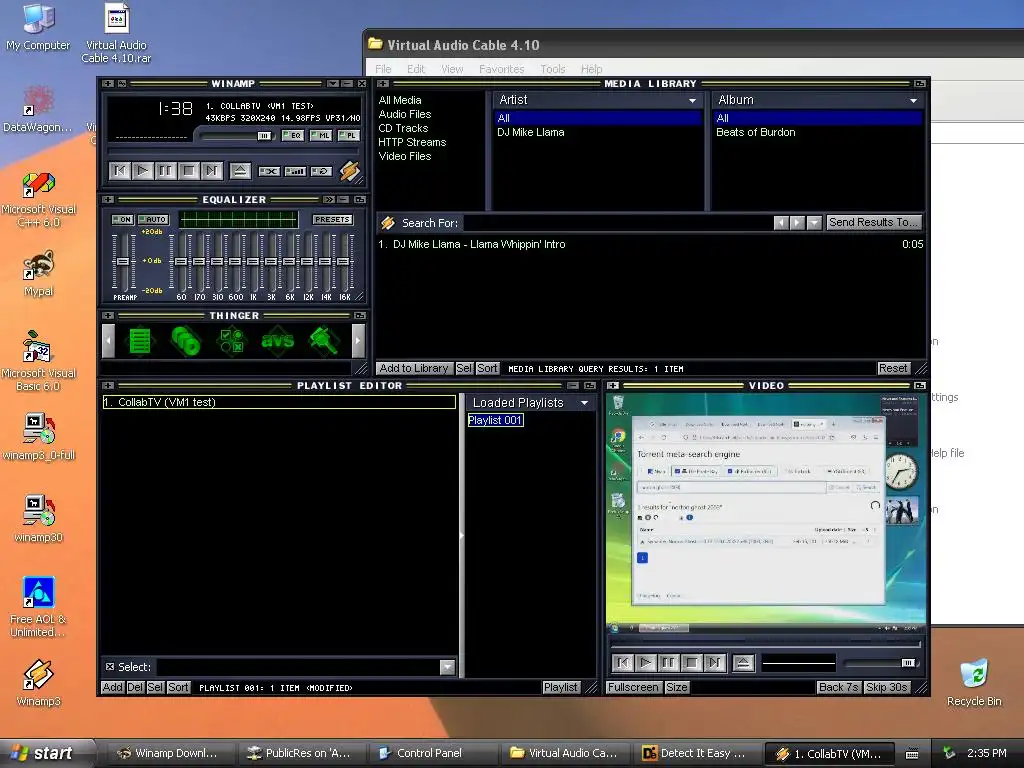Toggle crossfade button in Winamp main window

[x=269, y=171]
